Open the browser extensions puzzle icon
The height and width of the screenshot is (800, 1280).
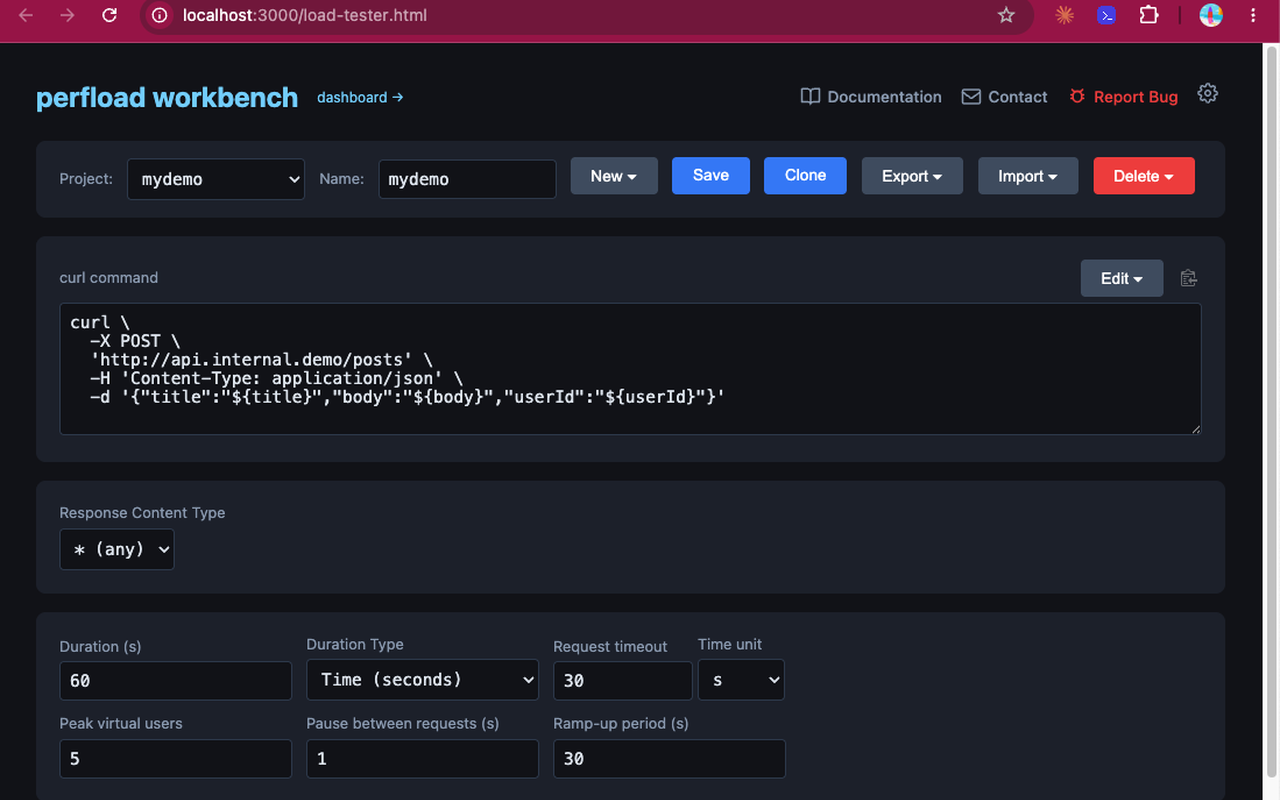(x=1149, y=15)
